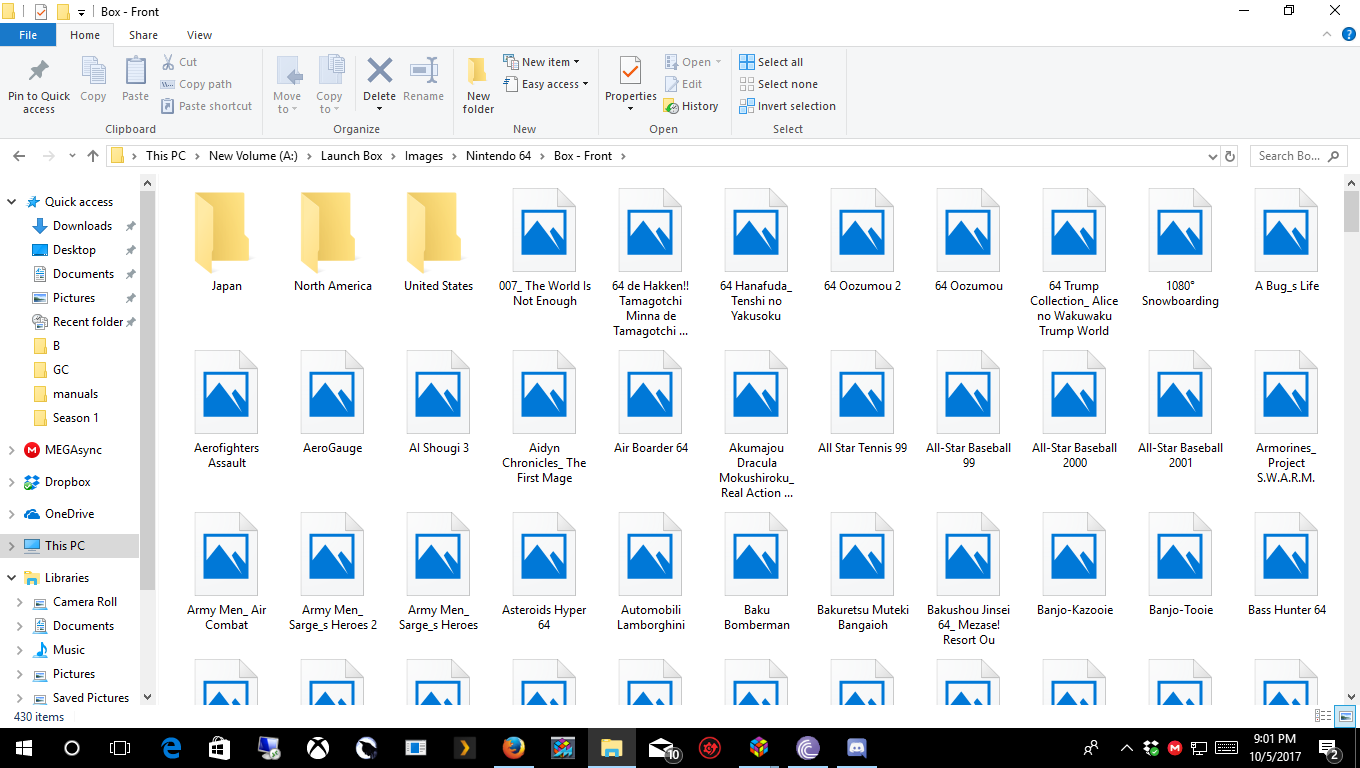The image size is (1360, 768).
Task: Switch to the View ribbon tab
Action: [200, 35]
